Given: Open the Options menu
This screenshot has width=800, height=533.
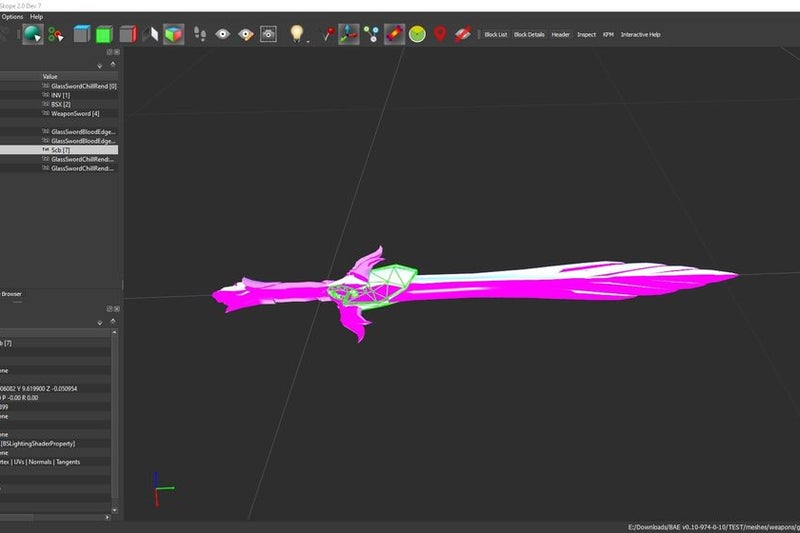Looking at the screenshot, I should [12, 17].
